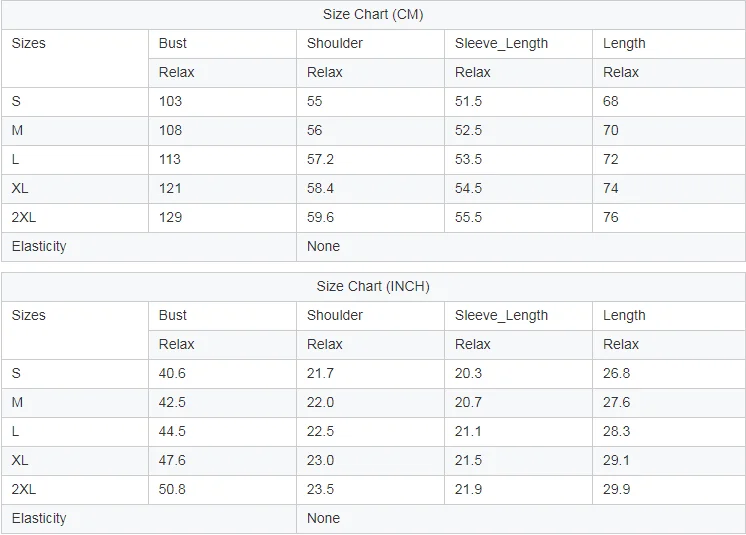Select the sleeve length 54.5 cell

coord(469,188)
